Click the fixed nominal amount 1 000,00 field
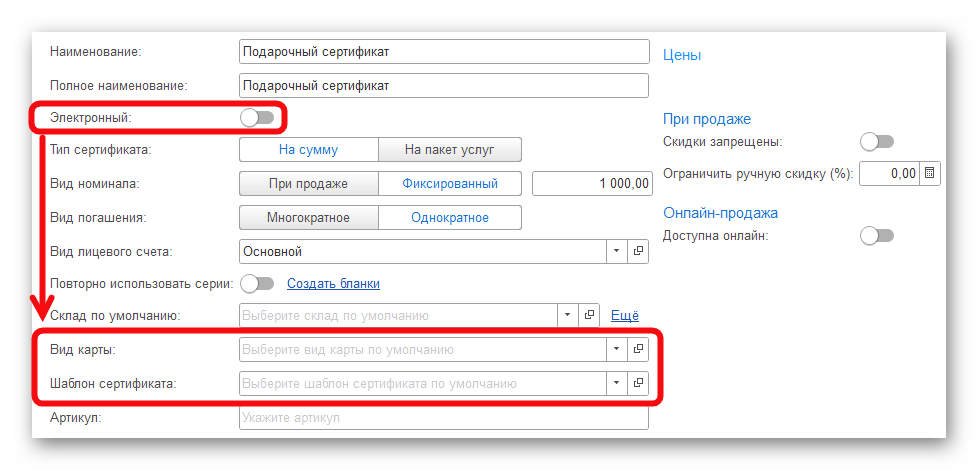Screen dimensions: 978x470 pyautogui.click(x=592, y=184)
